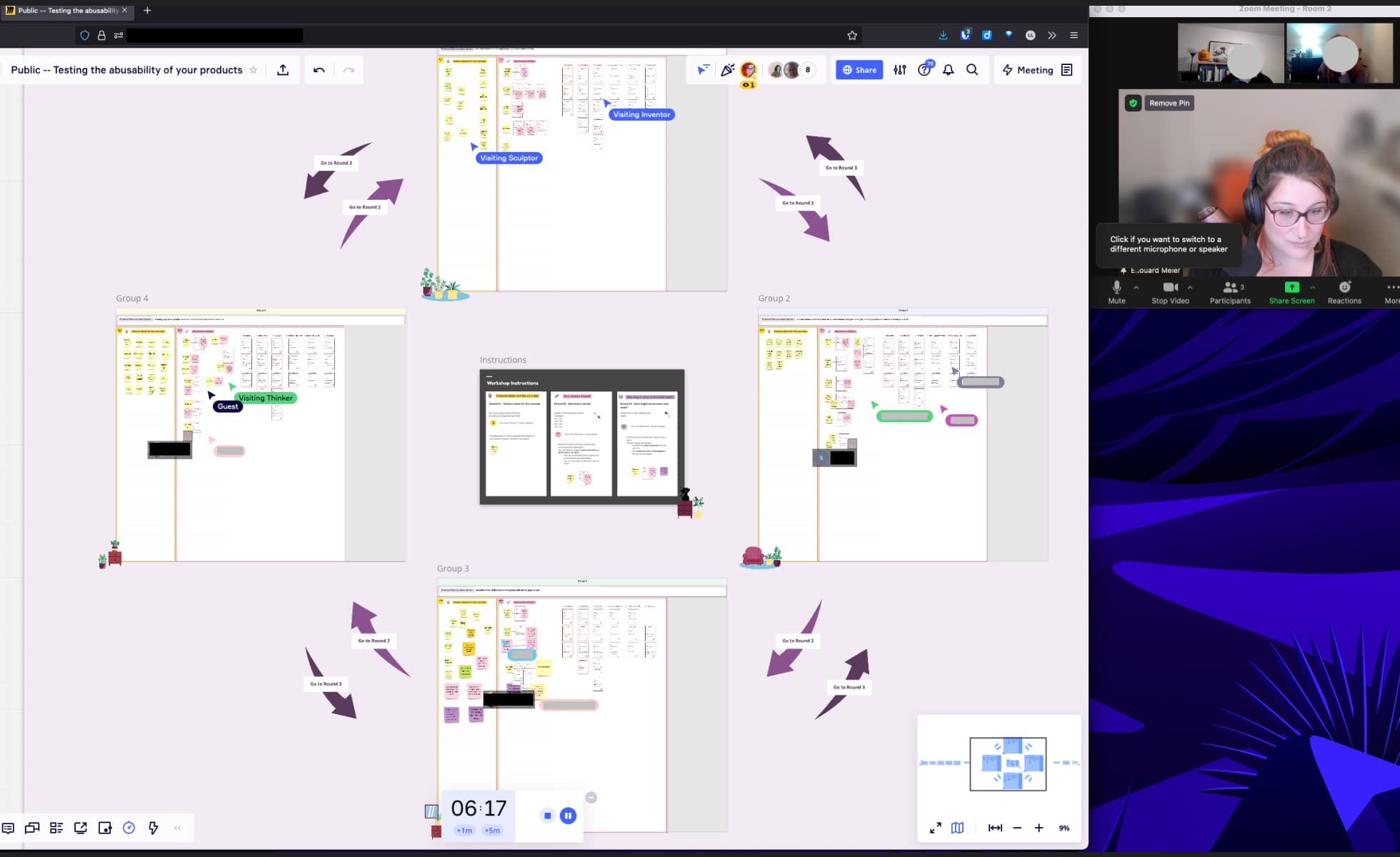Open the comments panel icon

tap(9, 828)
